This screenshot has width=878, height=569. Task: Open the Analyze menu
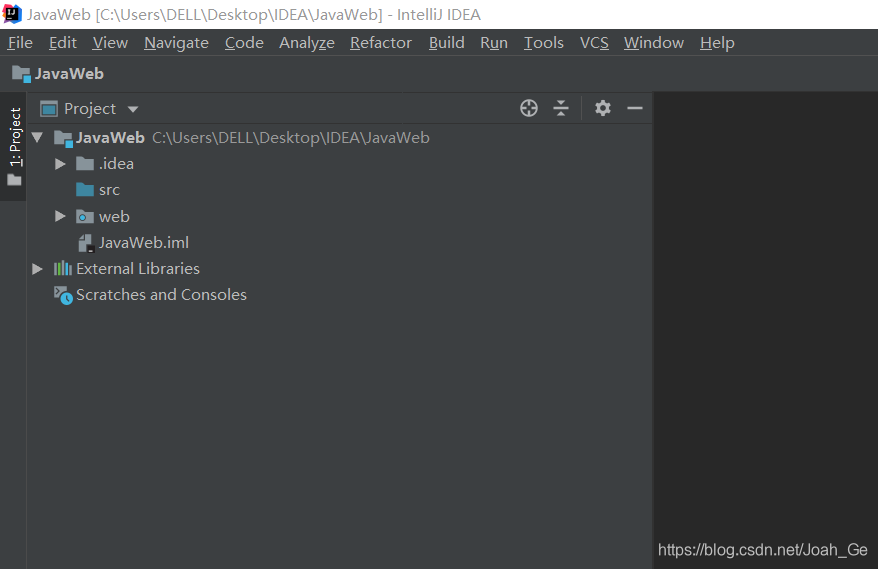pyautogui.click(x=307, y=43)
